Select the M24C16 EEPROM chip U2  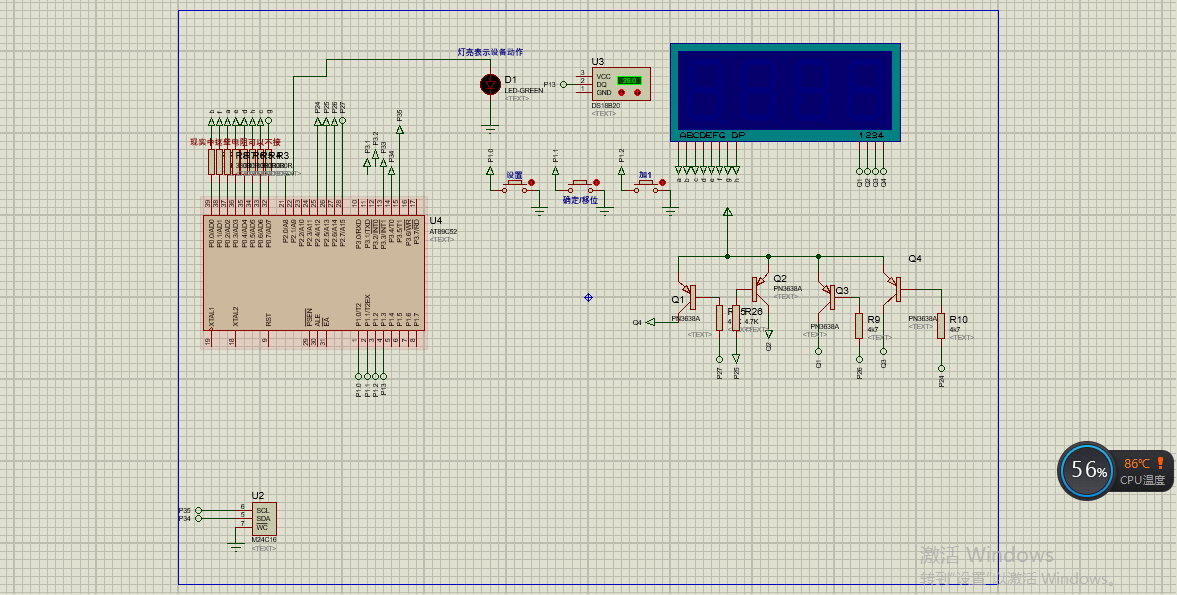pyautogui.click(x=263, y=518)
